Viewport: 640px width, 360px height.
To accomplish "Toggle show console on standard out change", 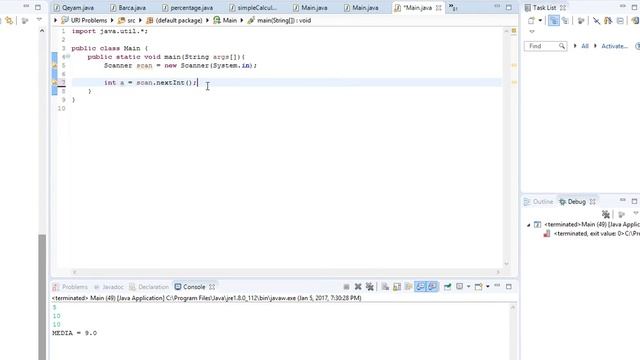I will click(x=420, y=287).
